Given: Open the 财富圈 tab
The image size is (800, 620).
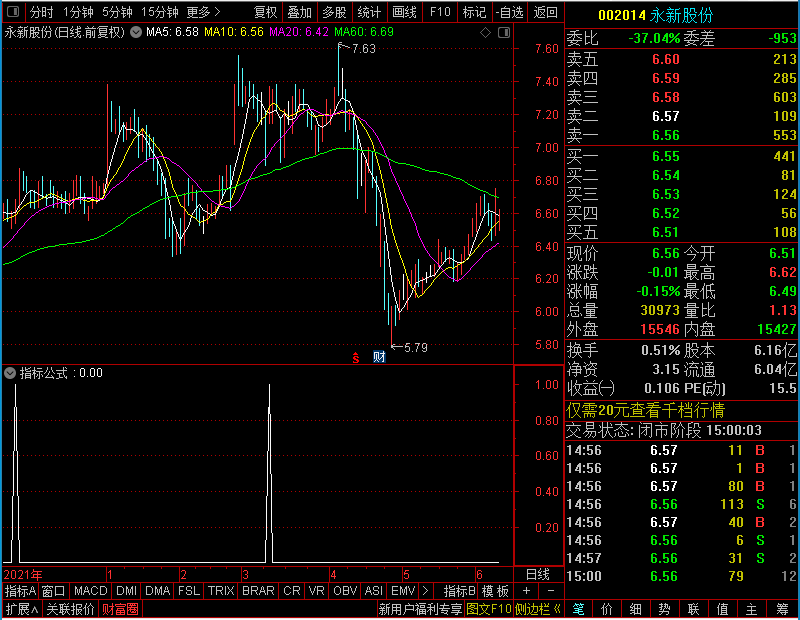Looking at the screenshot, I should pos(120,609).
